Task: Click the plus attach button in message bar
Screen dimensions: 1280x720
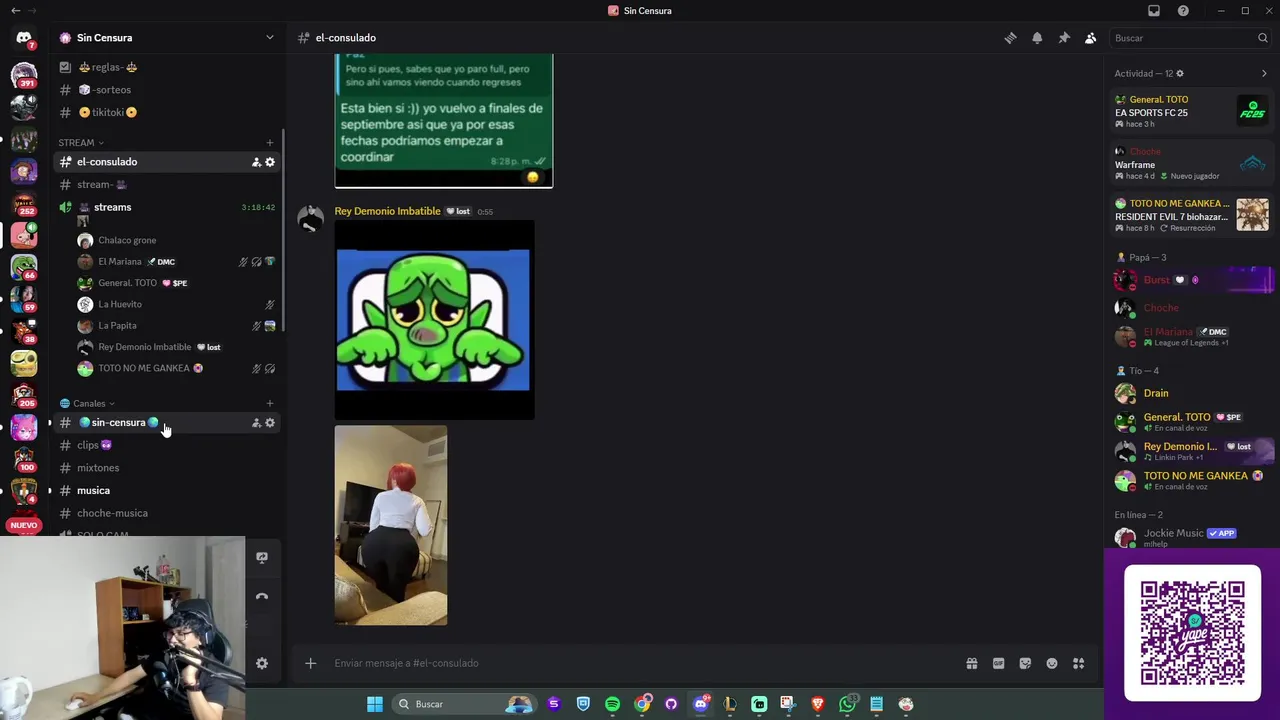Action: tap(310, 663)
